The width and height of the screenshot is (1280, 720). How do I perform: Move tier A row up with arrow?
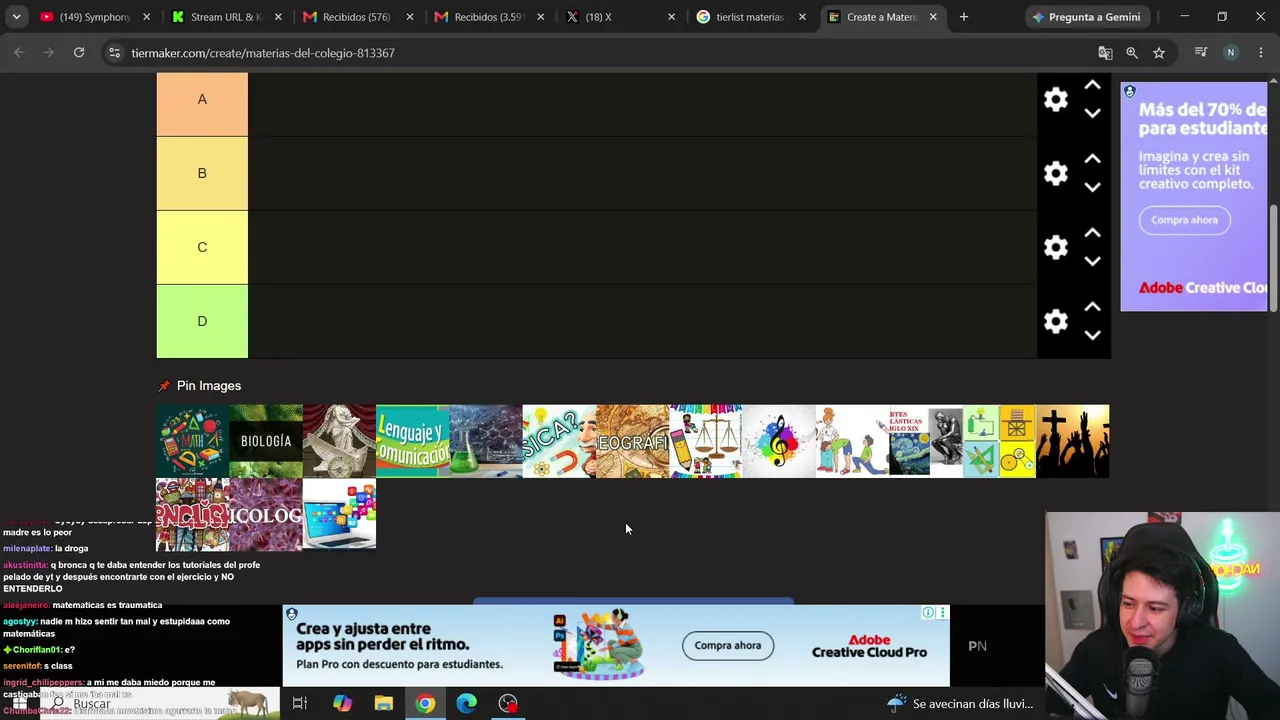click(1092, 85)
